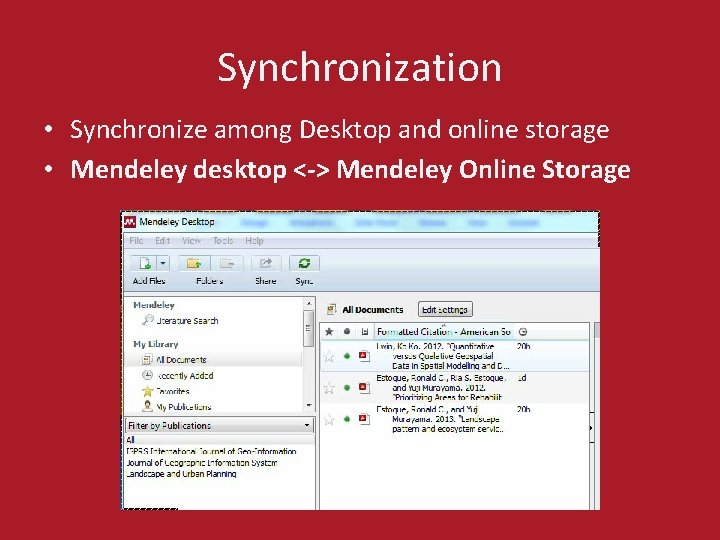Screen dimensions: 720x540
Task: Click the Mendeley Desktop logo icon
Action: point(130,222)
